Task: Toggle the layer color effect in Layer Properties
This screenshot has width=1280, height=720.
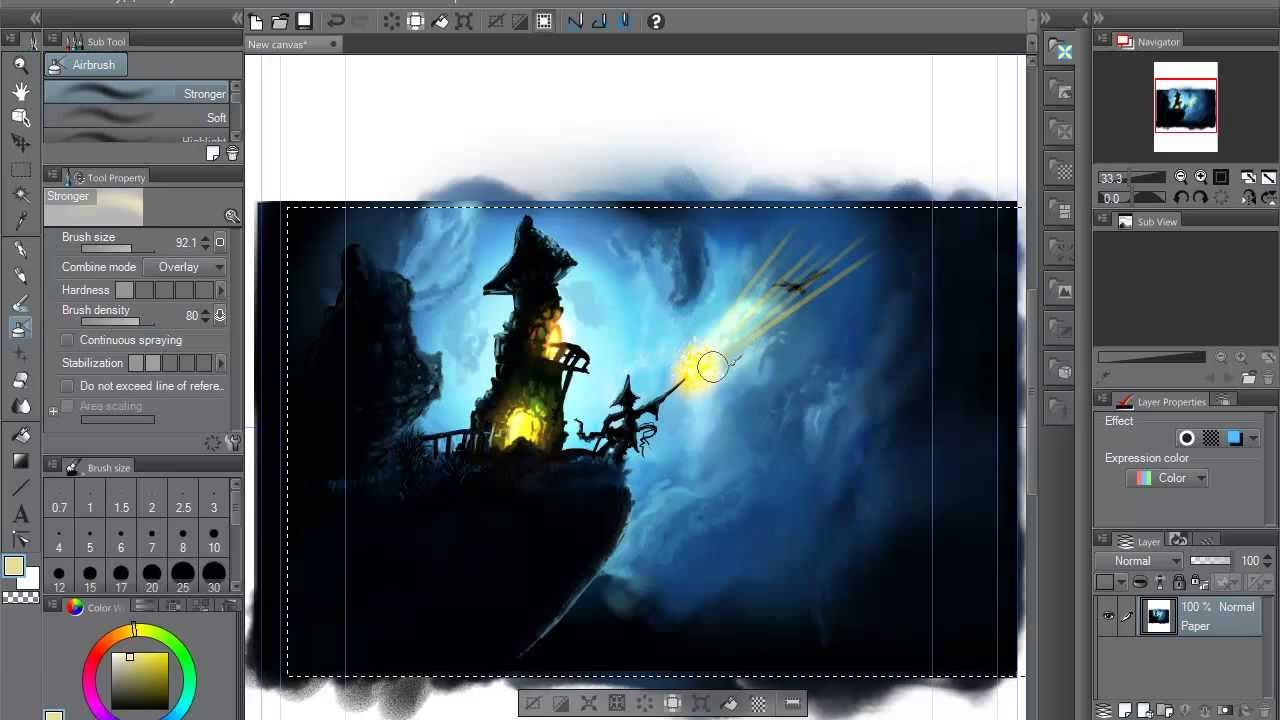Action: point(1235,438)
